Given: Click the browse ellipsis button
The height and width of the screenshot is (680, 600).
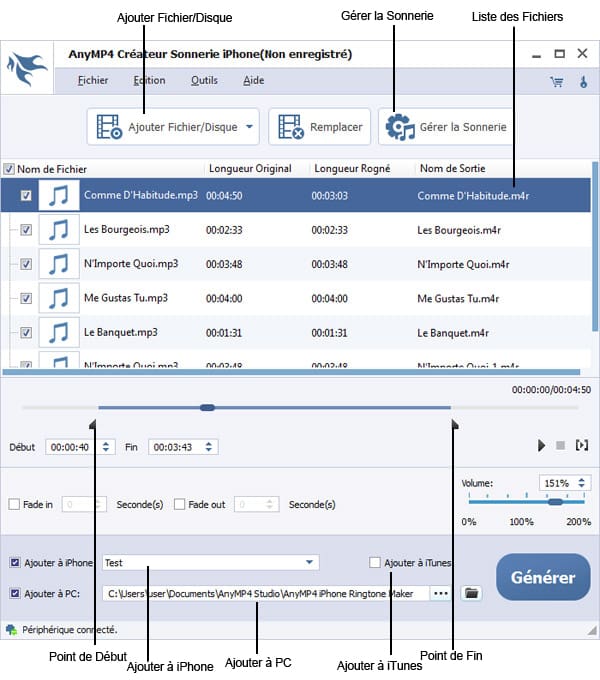Looking at the screenshot, I should tap(440, 593).
